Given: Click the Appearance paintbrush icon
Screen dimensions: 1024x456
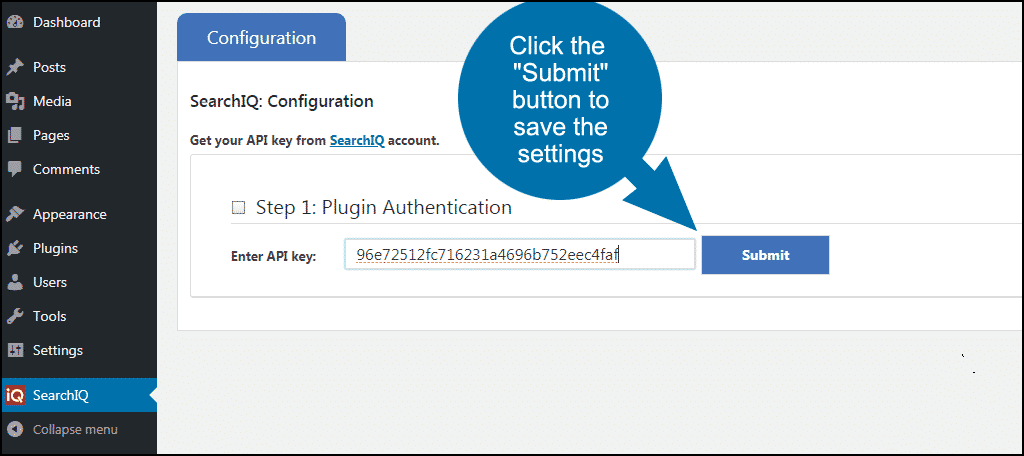Looking at the screenshot, I should pos(15,214).
